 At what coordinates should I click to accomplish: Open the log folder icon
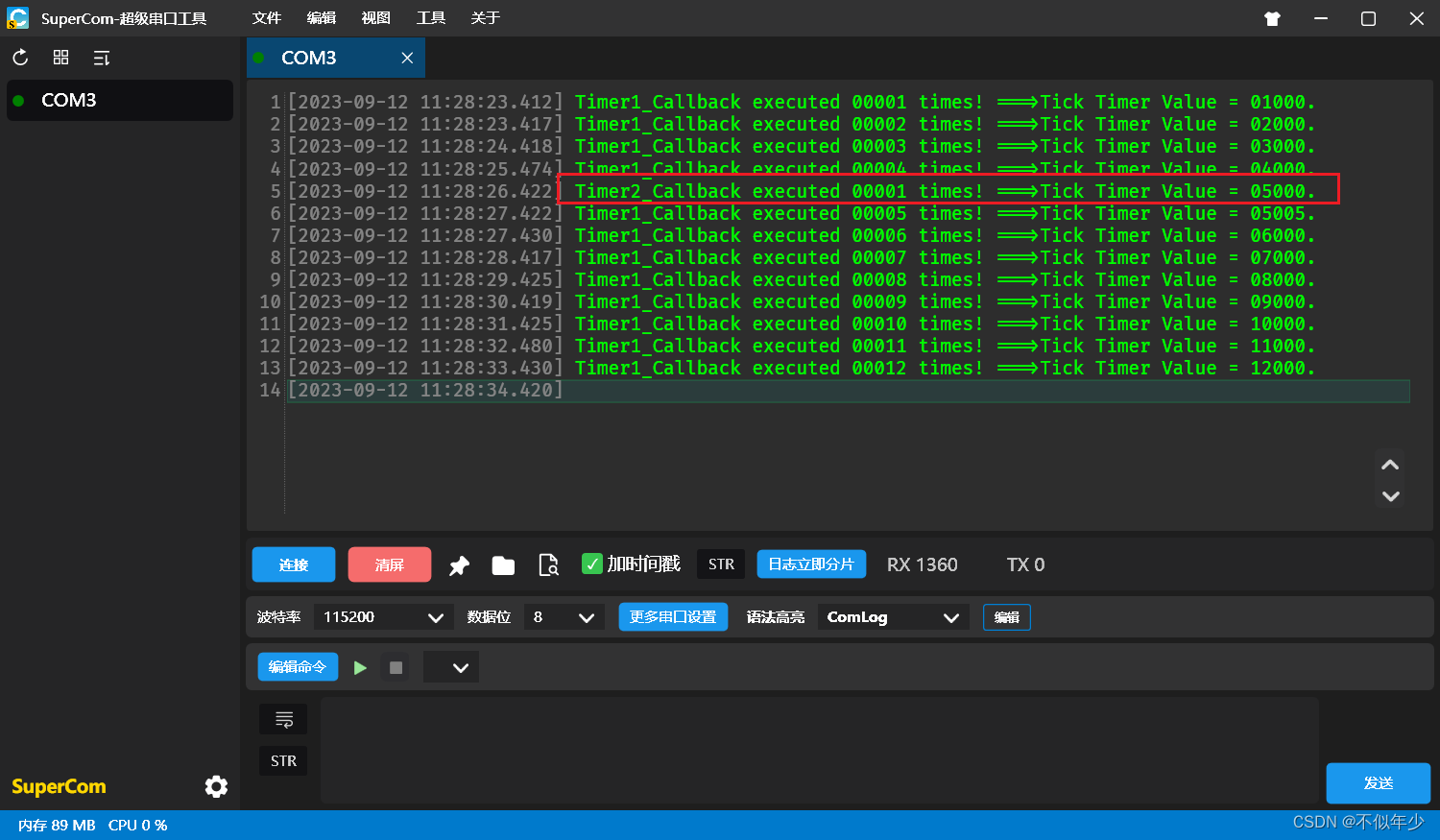[x=503, y=564]
